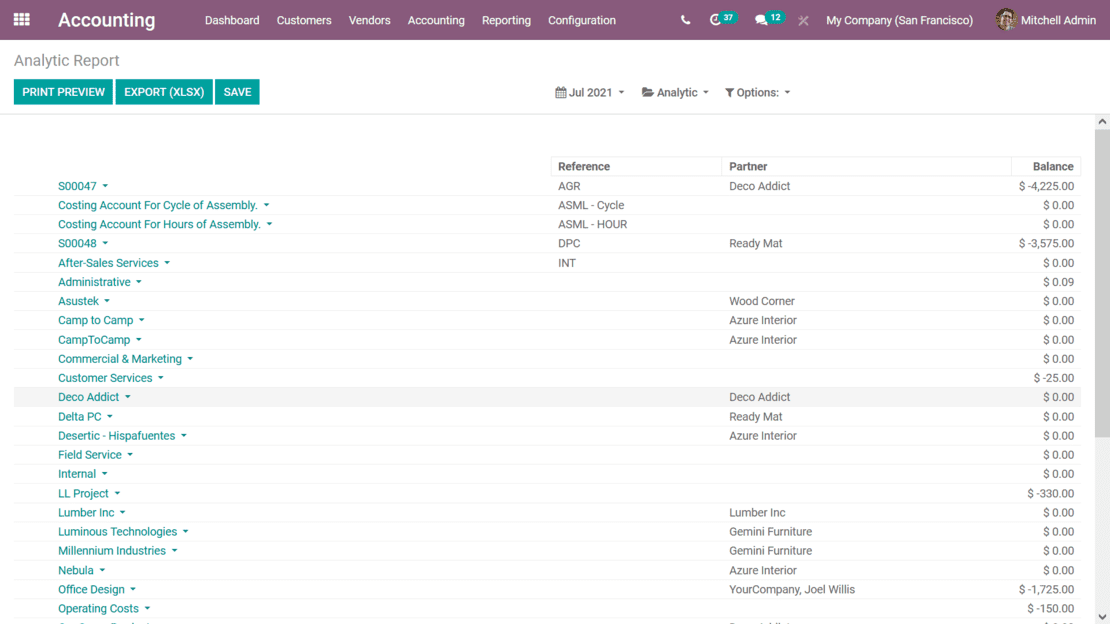Open the Reporting menu
The image size is (1110, 624).
[x=506, y=20]
